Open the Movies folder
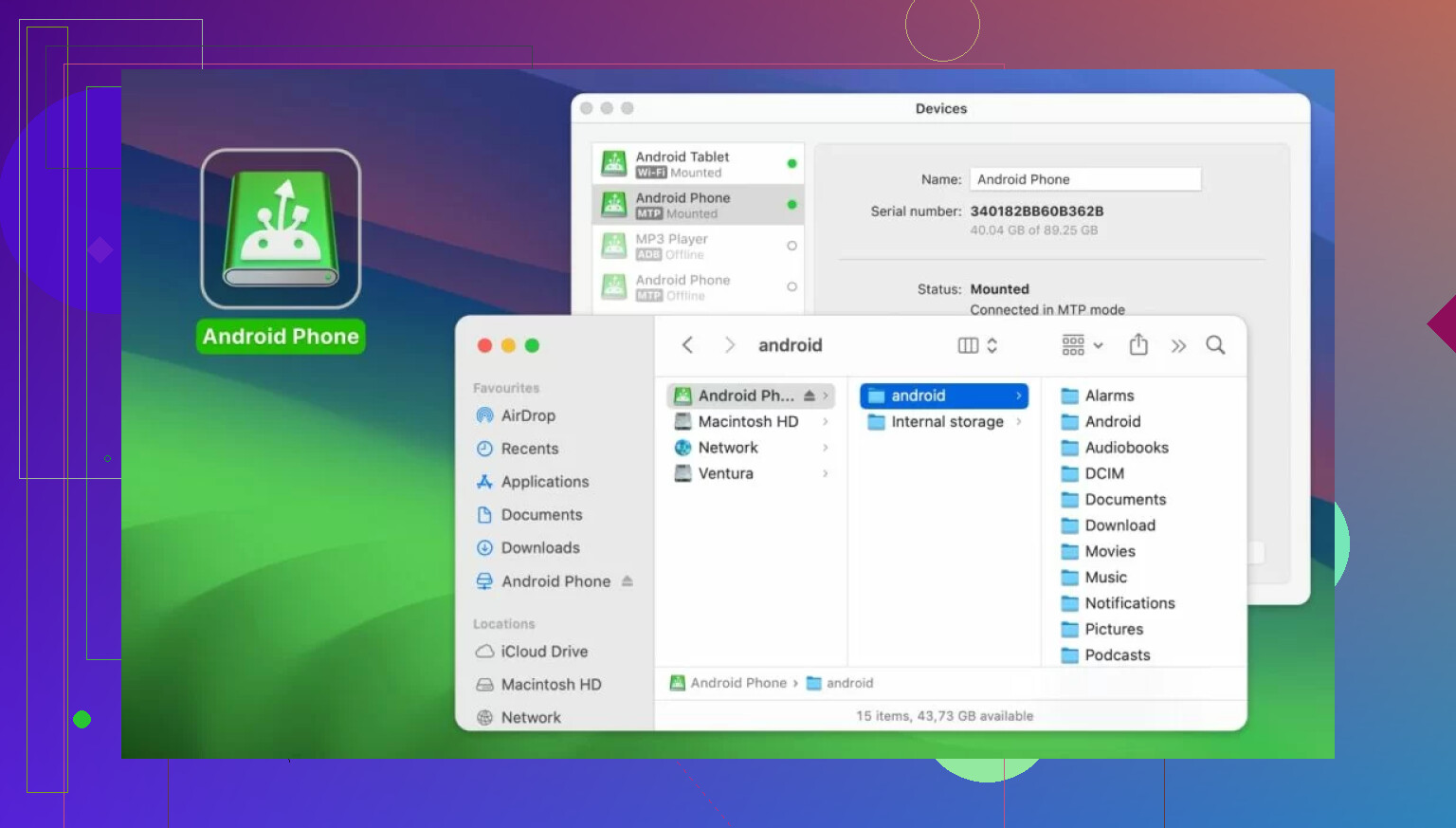1456x828 pixels. pyautogui.click(x=1098, y=551)
